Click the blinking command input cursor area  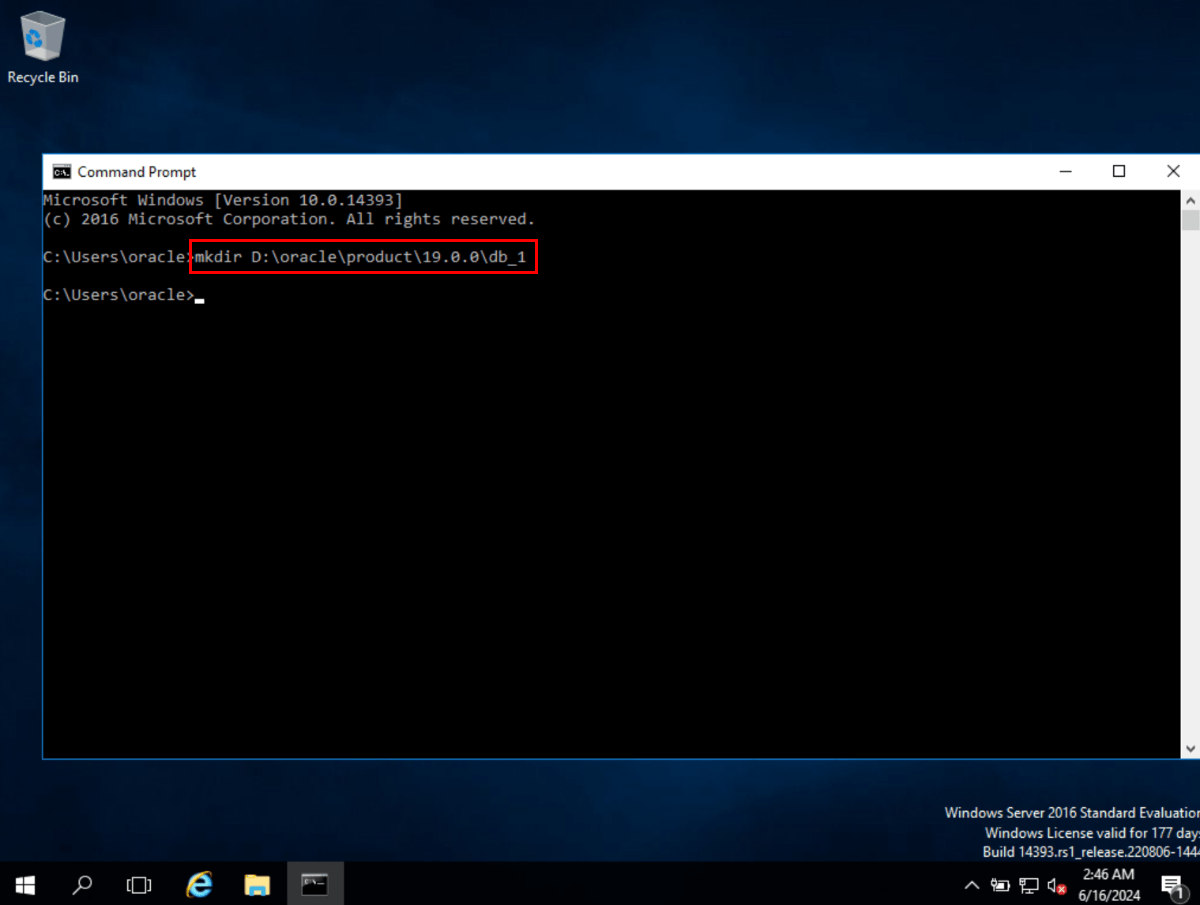point(199,295)
